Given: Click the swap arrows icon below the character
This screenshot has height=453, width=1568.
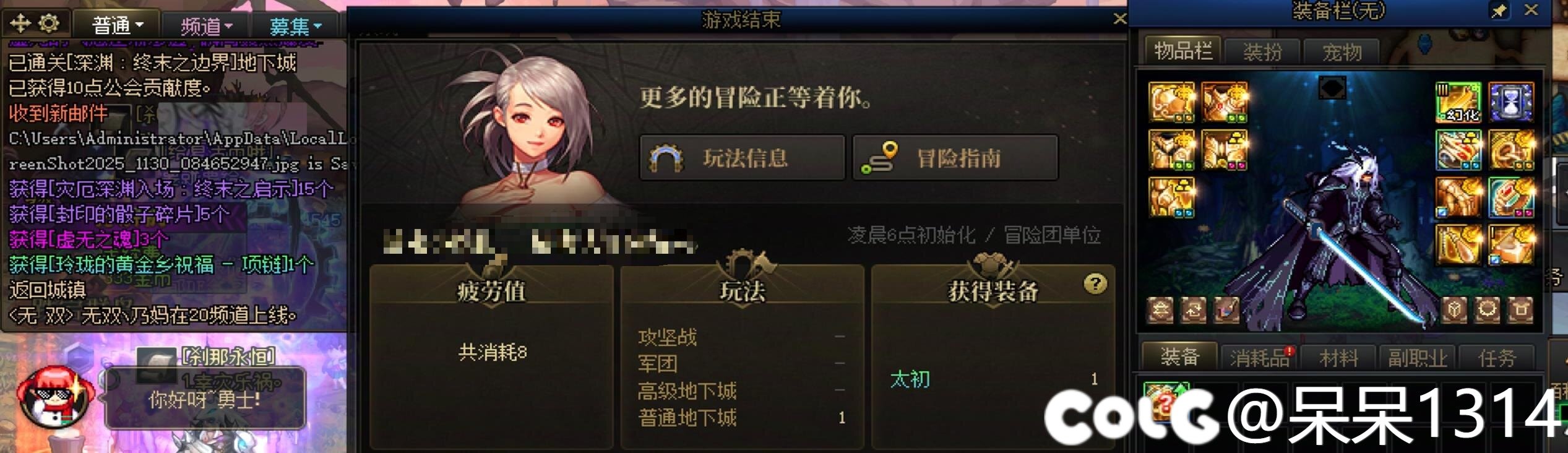Looking at the screenshot, I should [1193, 310].
